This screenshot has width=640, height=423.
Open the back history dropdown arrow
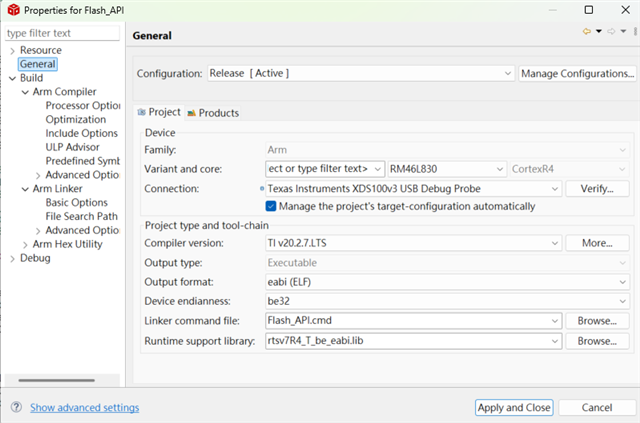coord(599,31)
